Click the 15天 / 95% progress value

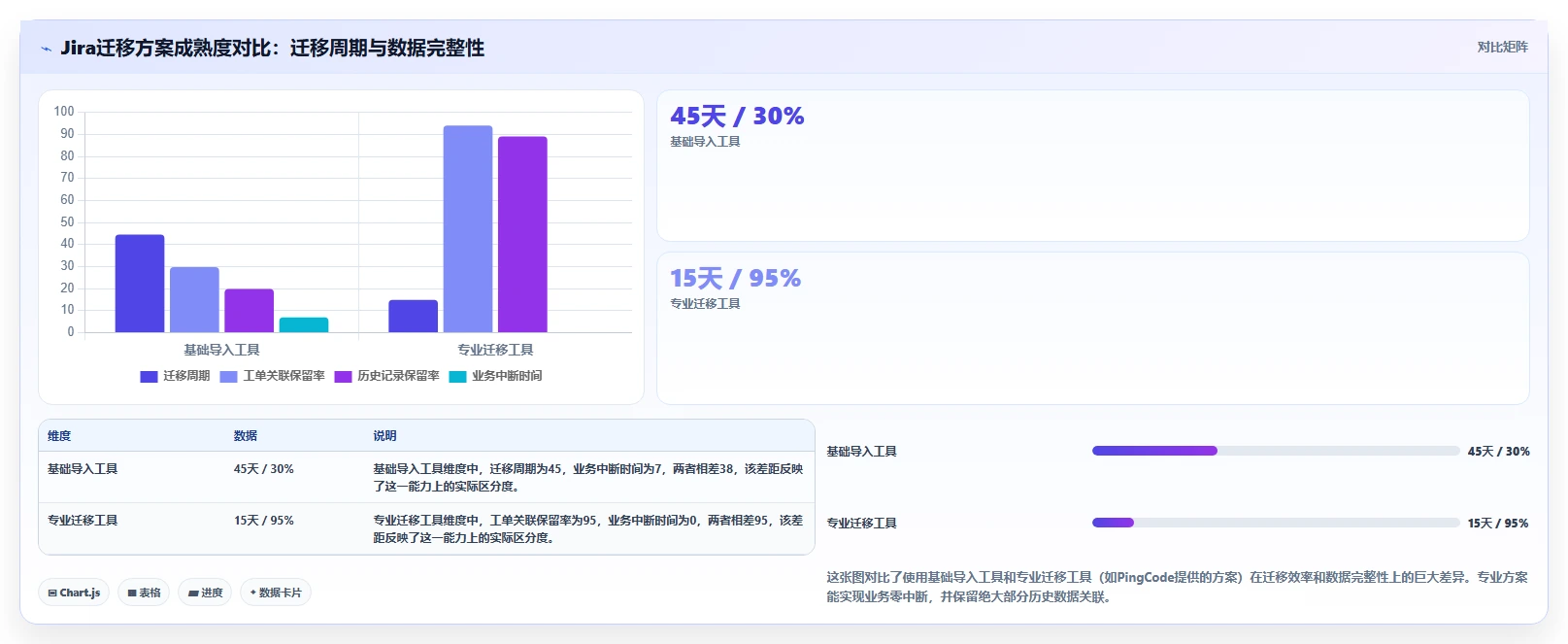coord(1498,524)
